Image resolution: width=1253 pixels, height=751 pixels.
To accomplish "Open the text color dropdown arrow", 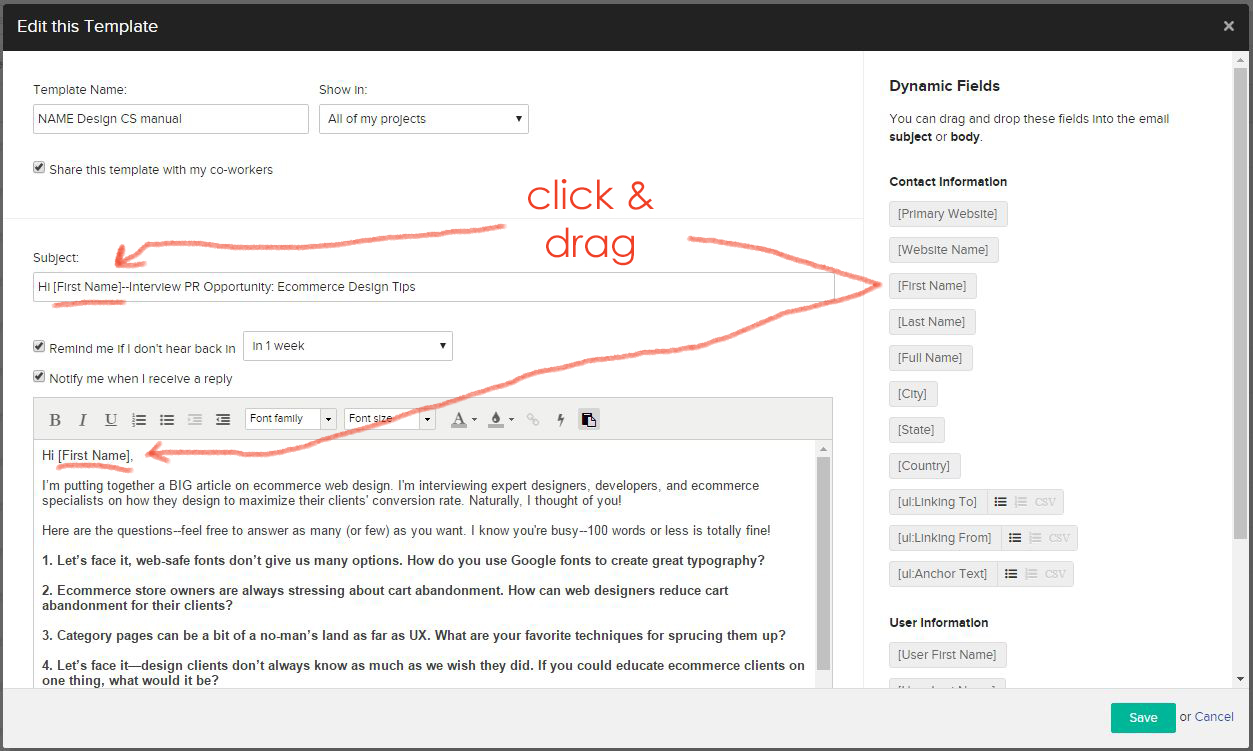I will pyautogui.click(x=474, y=420).
